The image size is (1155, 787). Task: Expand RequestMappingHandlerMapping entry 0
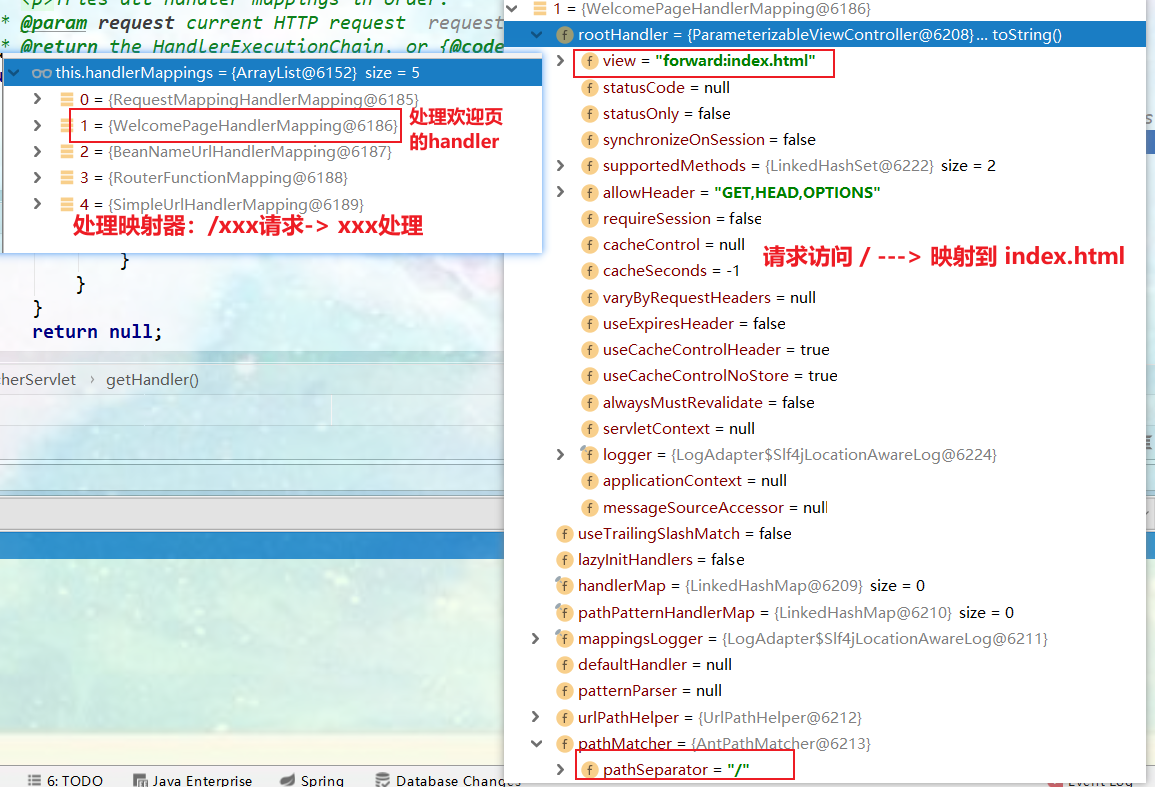click(x=37, y=99)
